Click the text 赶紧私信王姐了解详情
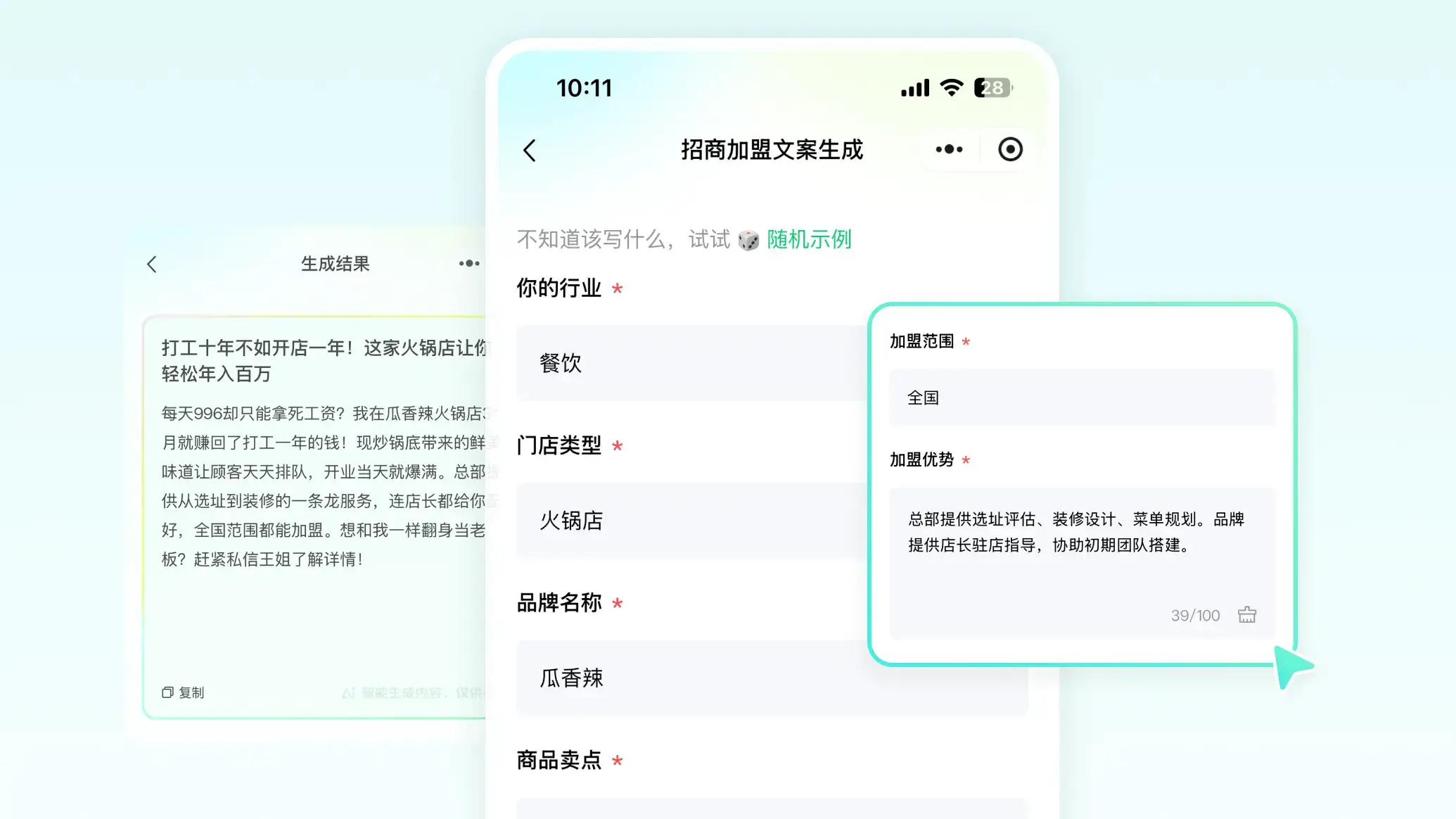 [279, 559]
